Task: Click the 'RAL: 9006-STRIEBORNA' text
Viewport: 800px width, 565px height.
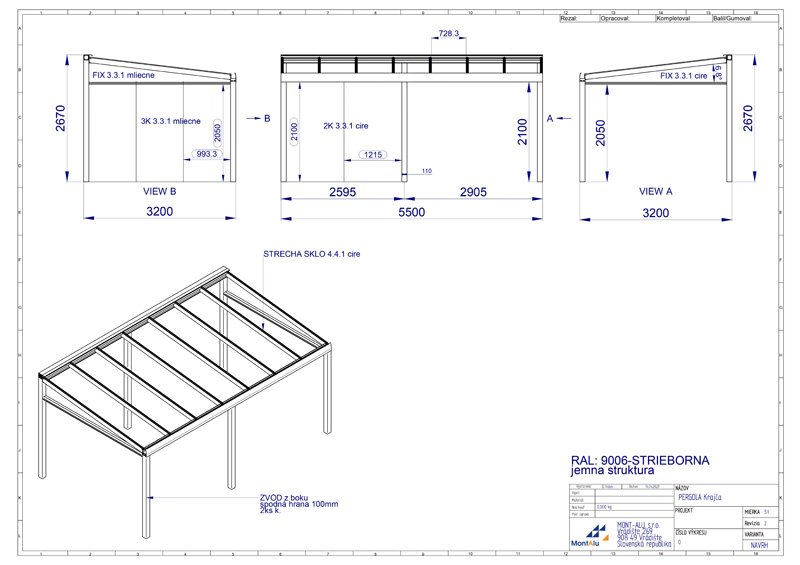Action: pos(640,460)
